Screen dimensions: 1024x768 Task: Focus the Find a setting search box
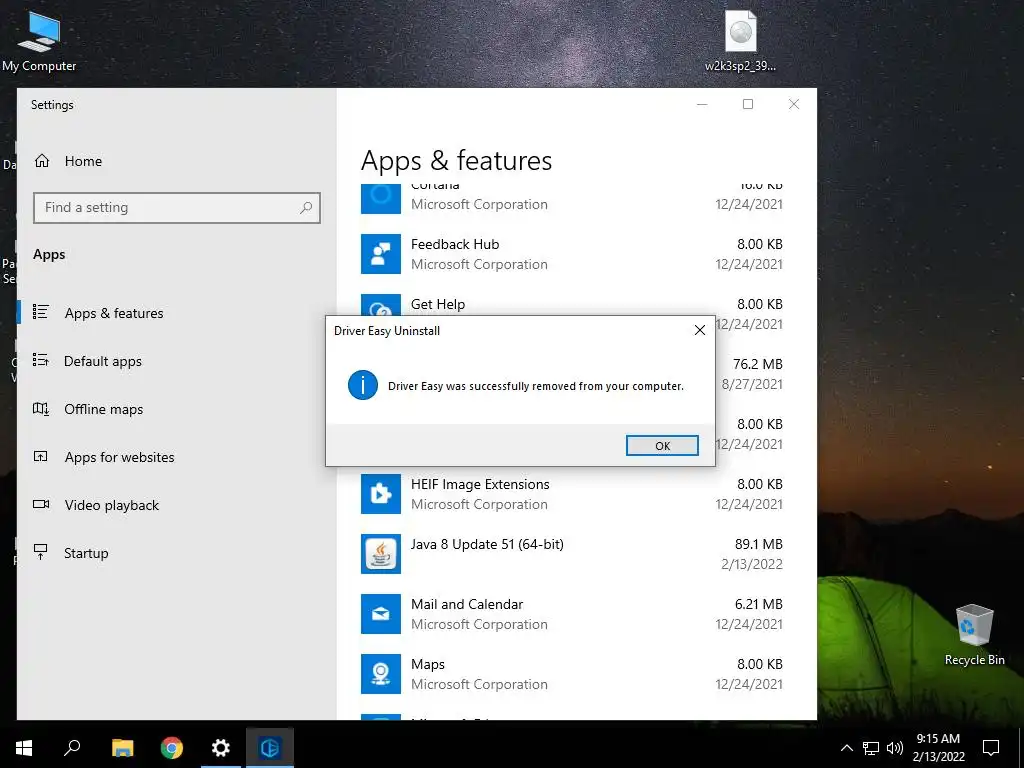point(176,208)
